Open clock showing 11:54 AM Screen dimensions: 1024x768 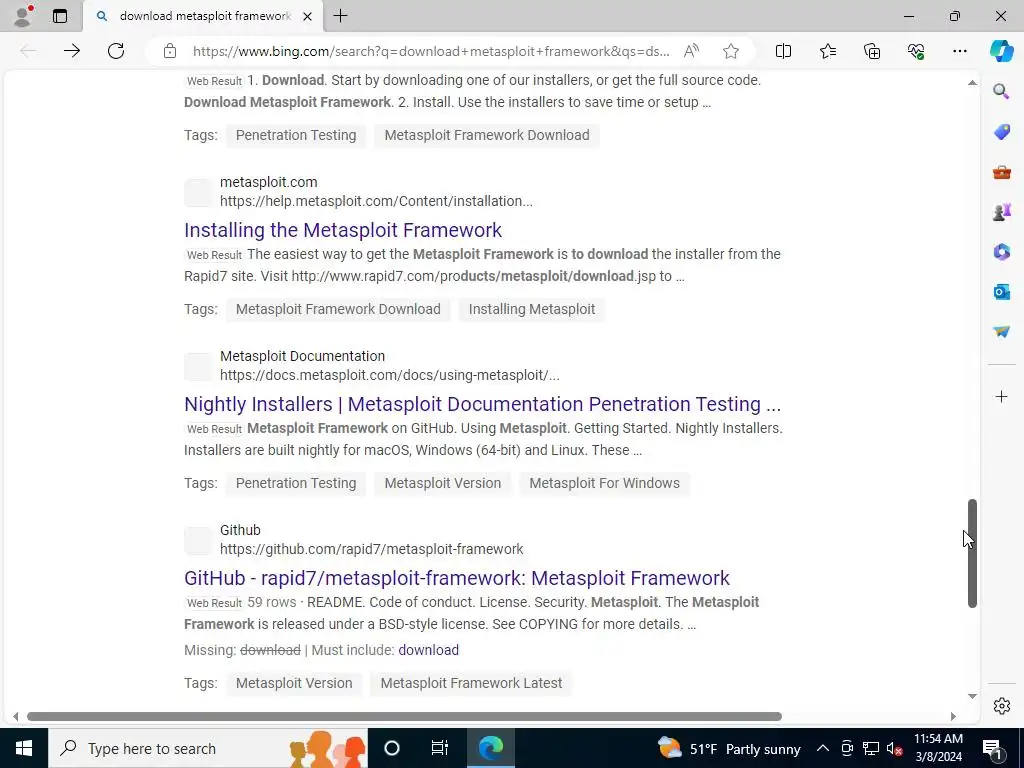click(x=938, y=748)
